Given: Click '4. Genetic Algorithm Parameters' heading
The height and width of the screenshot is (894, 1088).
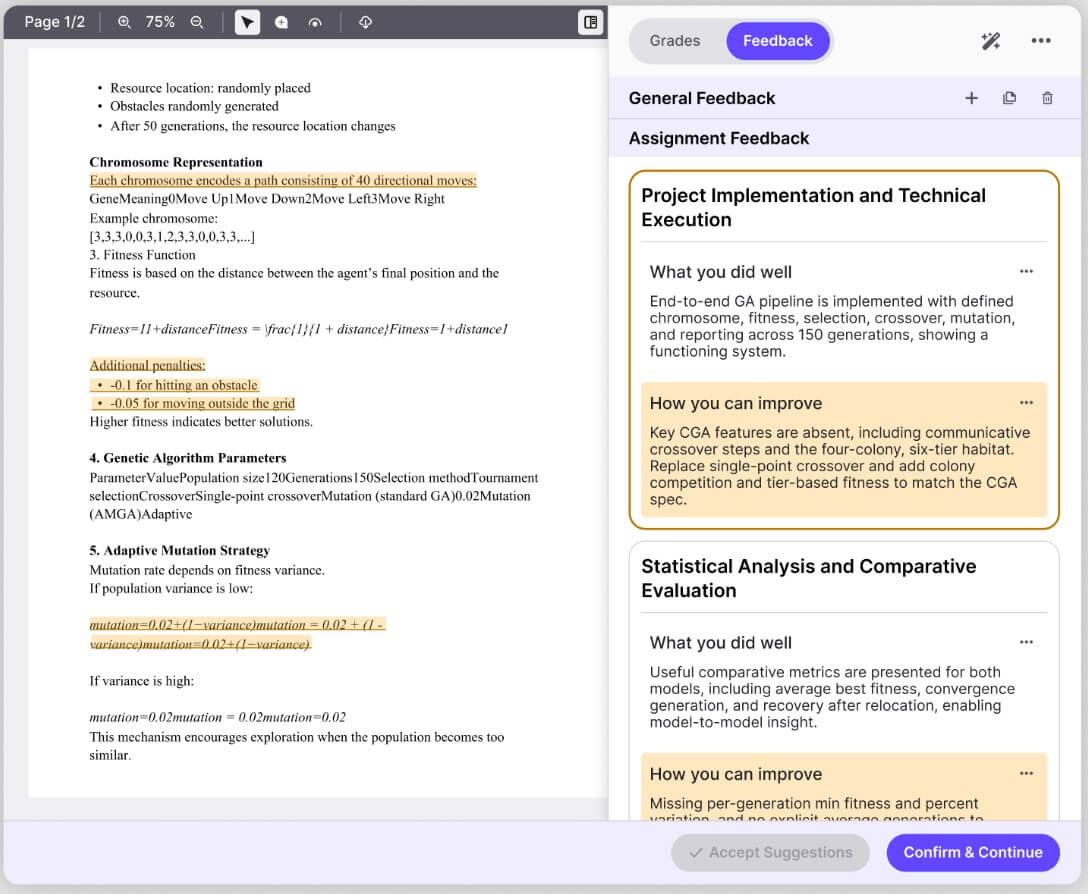Looking at the screenshot, I should point(187,458).
